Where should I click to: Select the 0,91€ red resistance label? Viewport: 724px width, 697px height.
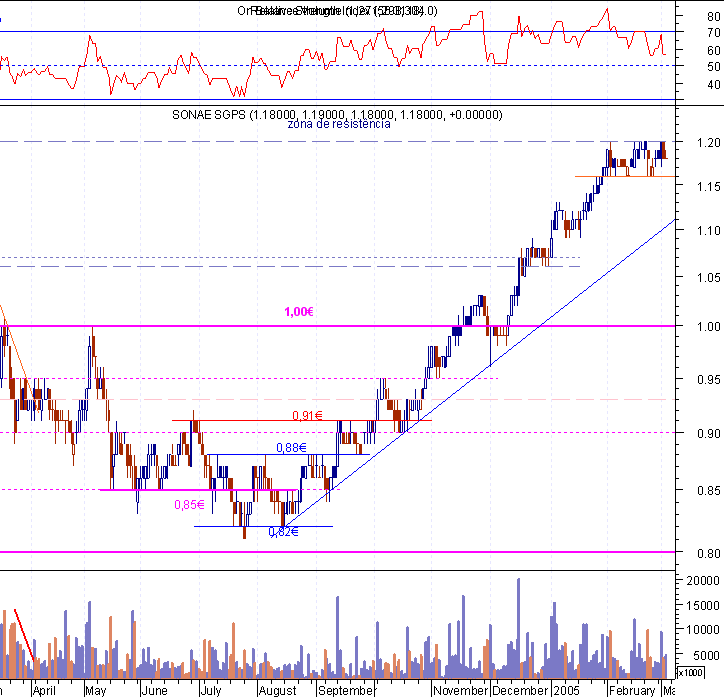pos(307,416)
